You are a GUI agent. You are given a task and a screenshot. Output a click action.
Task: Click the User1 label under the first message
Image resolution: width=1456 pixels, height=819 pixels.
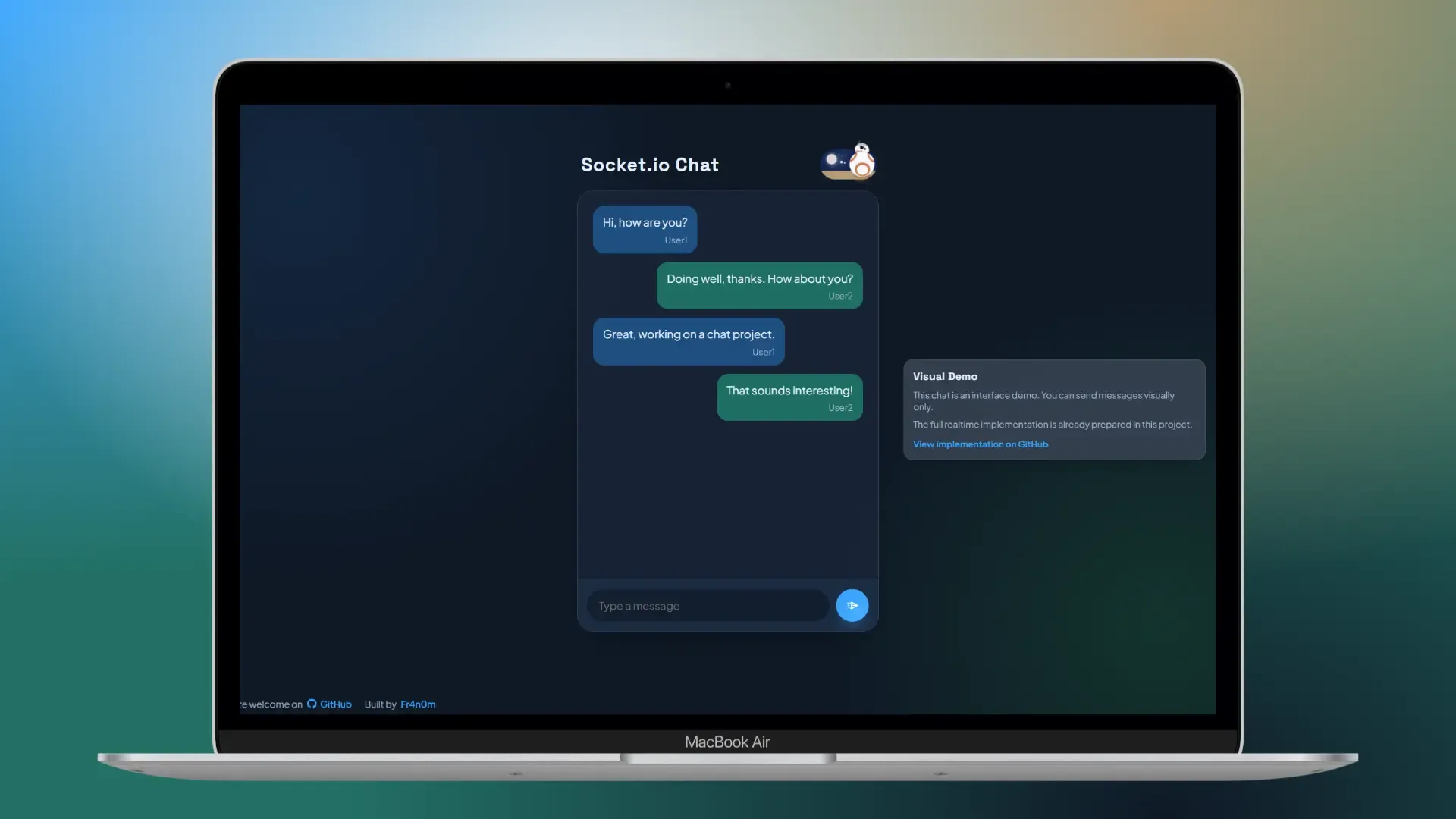tap(676, 240)
